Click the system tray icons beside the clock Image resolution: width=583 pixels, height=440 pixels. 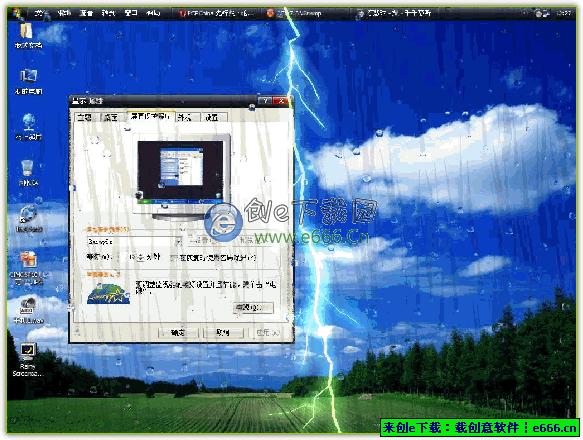pyautogui.click(x=542, y=13)
